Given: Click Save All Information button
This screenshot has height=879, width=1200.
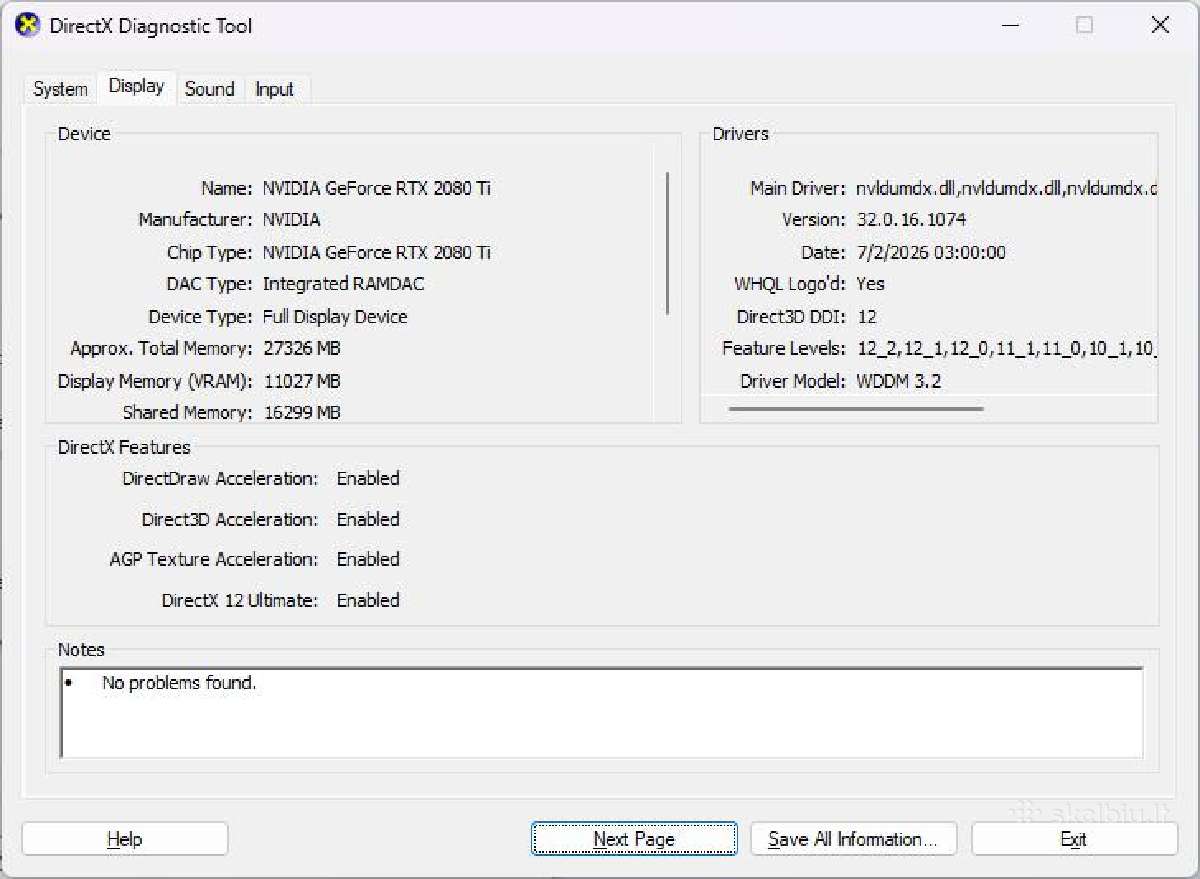Looking at the screenshot, I should (x=853, y=839).
